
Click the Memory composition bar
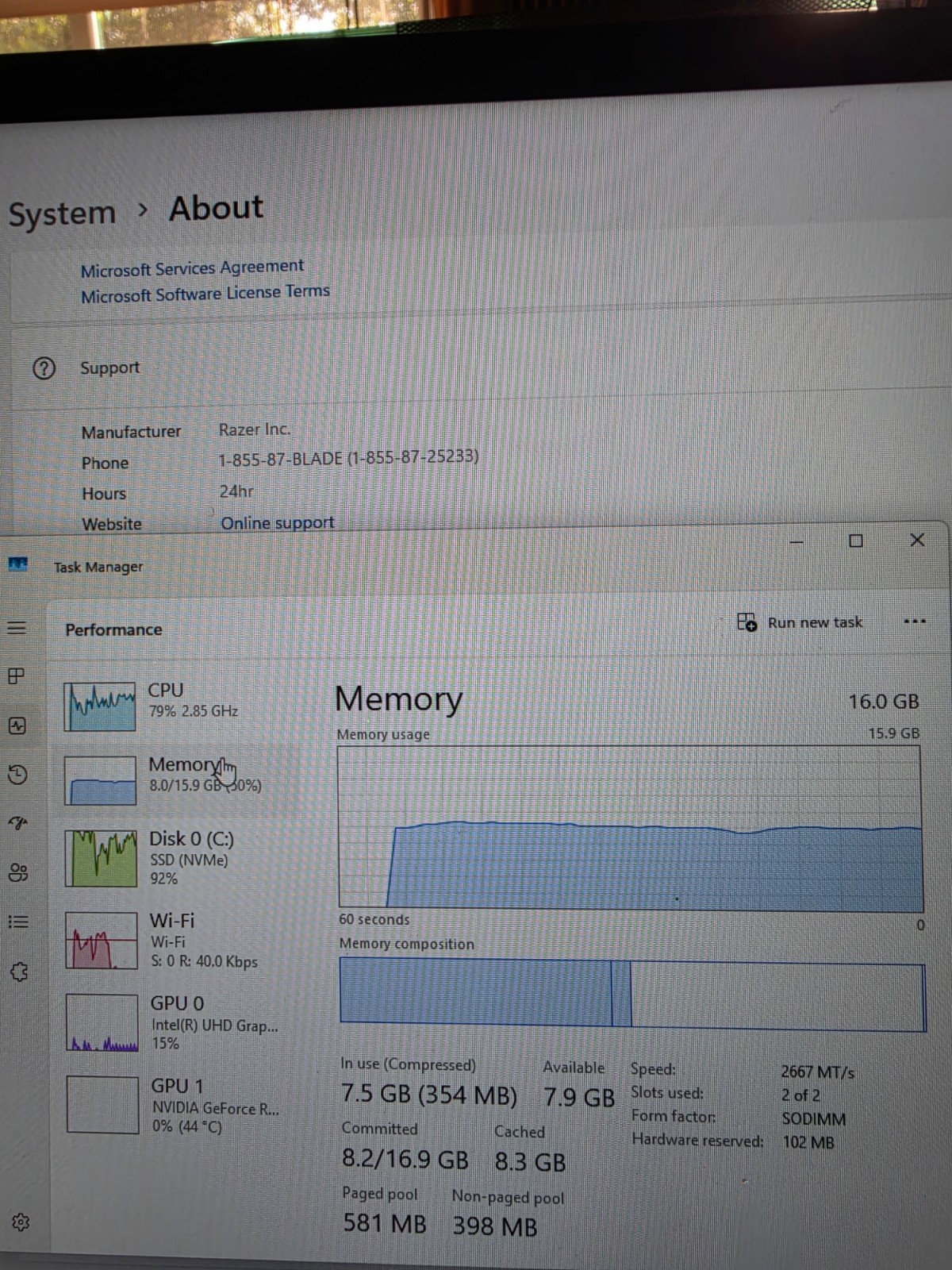click(x=632, y=994)
